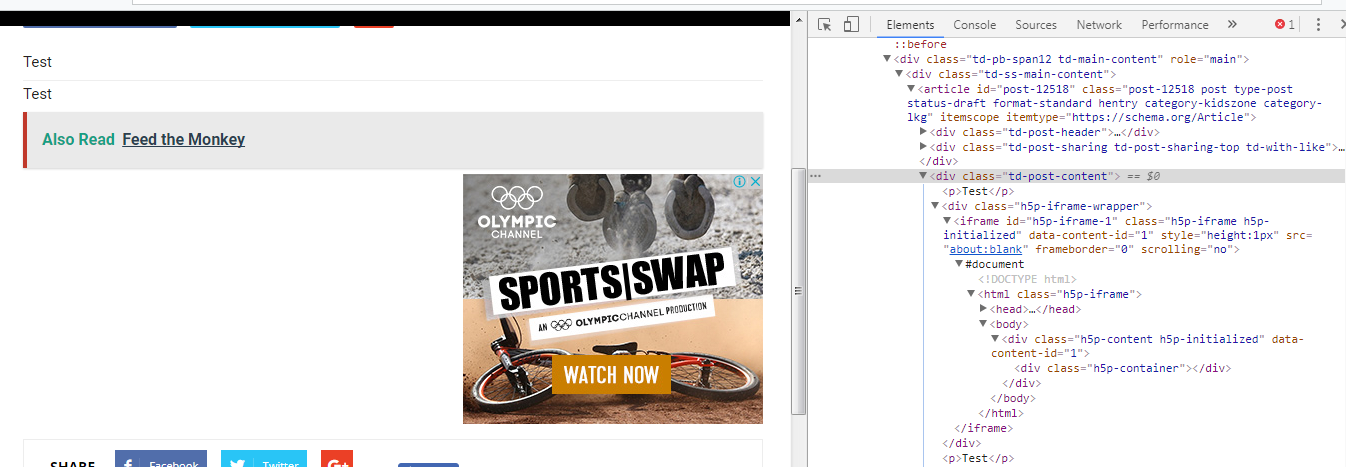Expand the td-post-sharing div node
The height and width of the screenshot is (467, 1346).
(x=923, y=147)
